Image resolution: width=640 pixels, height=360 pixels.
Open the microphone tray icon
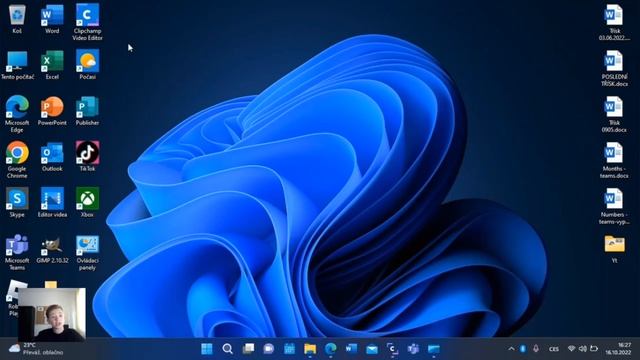pyautogui.click(x=536, y=349)
